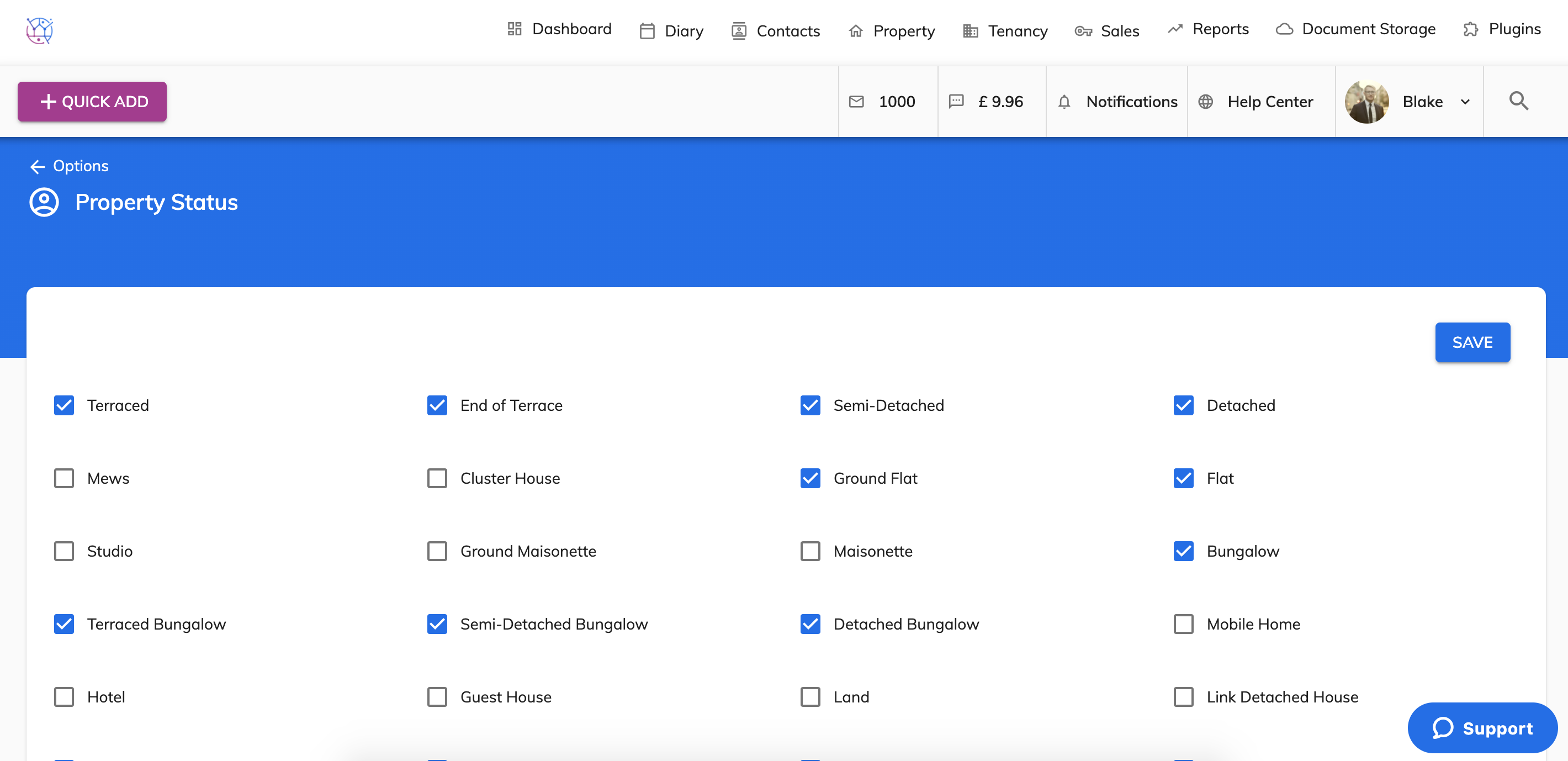Open the Support chat widget
Viewport: 1568px width, 761px height.
point(1482,728)
